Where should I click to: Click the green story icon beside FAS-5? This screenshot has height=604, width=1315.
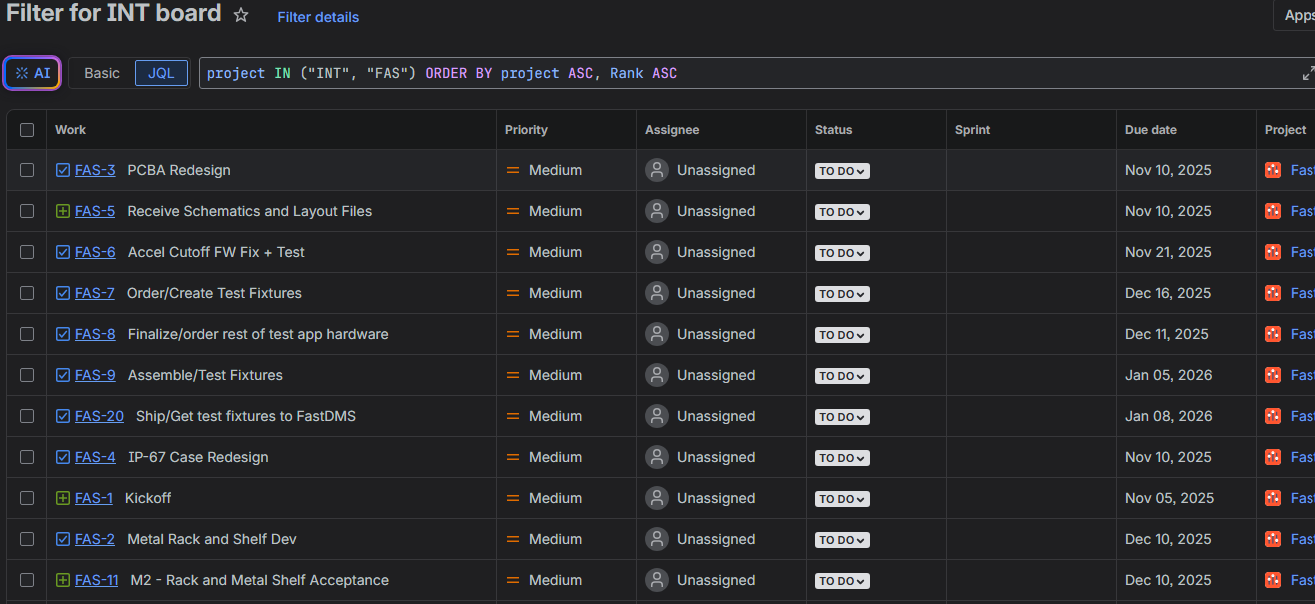tap(63, 211)
